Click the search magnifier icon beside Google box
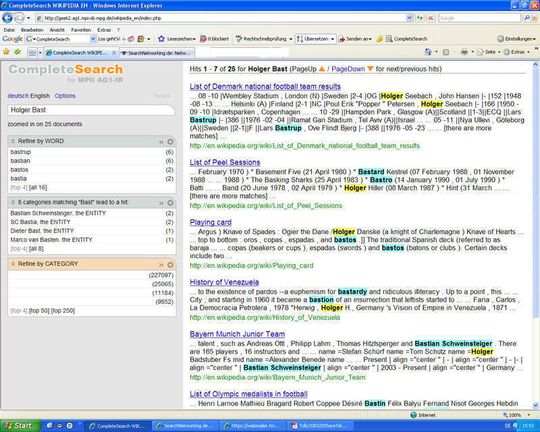 [x=527, y=18]
